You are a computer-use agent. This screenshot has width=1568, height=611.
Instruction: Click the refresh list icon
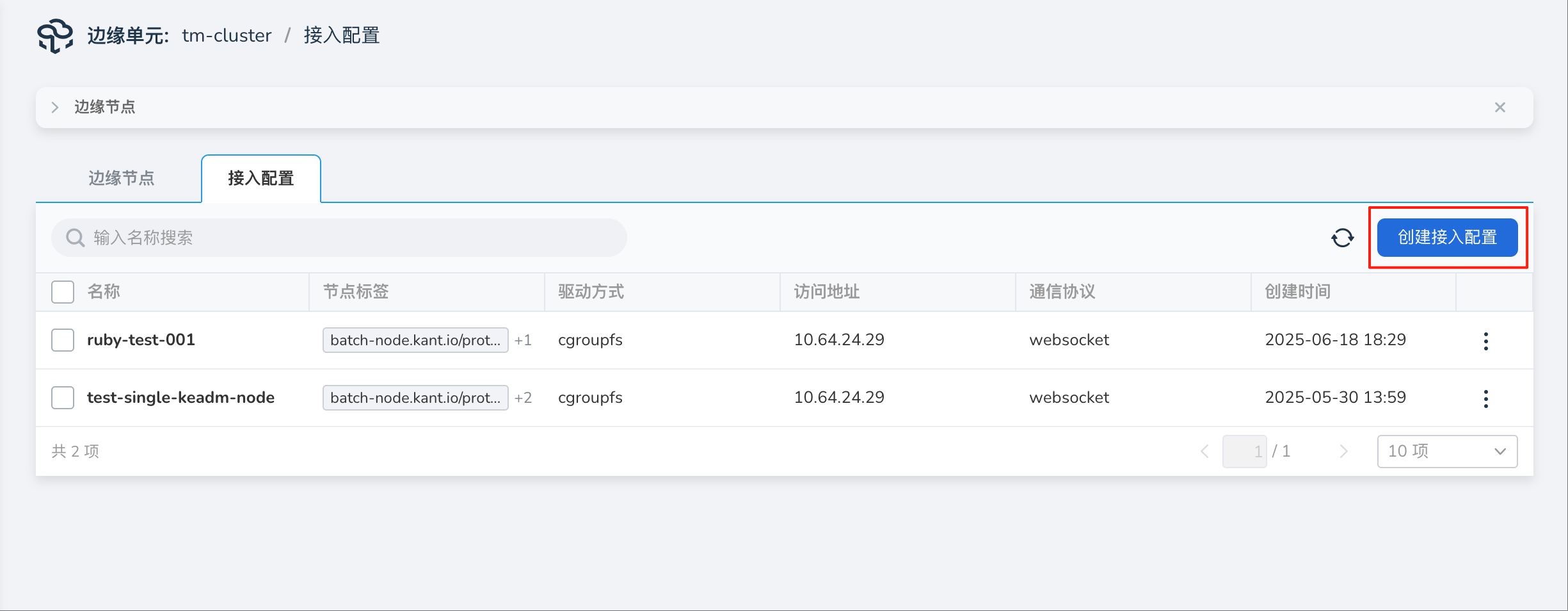pyautogui.click(x=1342, y=238)
